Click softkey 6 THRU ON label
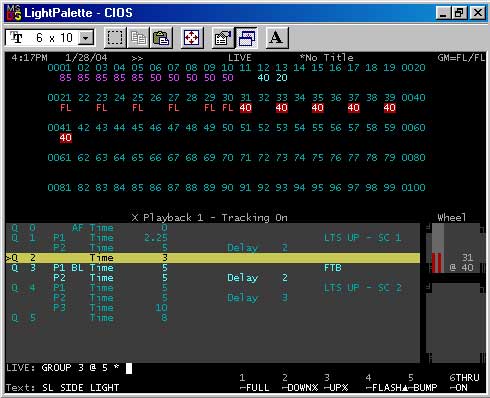490x398 pixels. point(464,383)
